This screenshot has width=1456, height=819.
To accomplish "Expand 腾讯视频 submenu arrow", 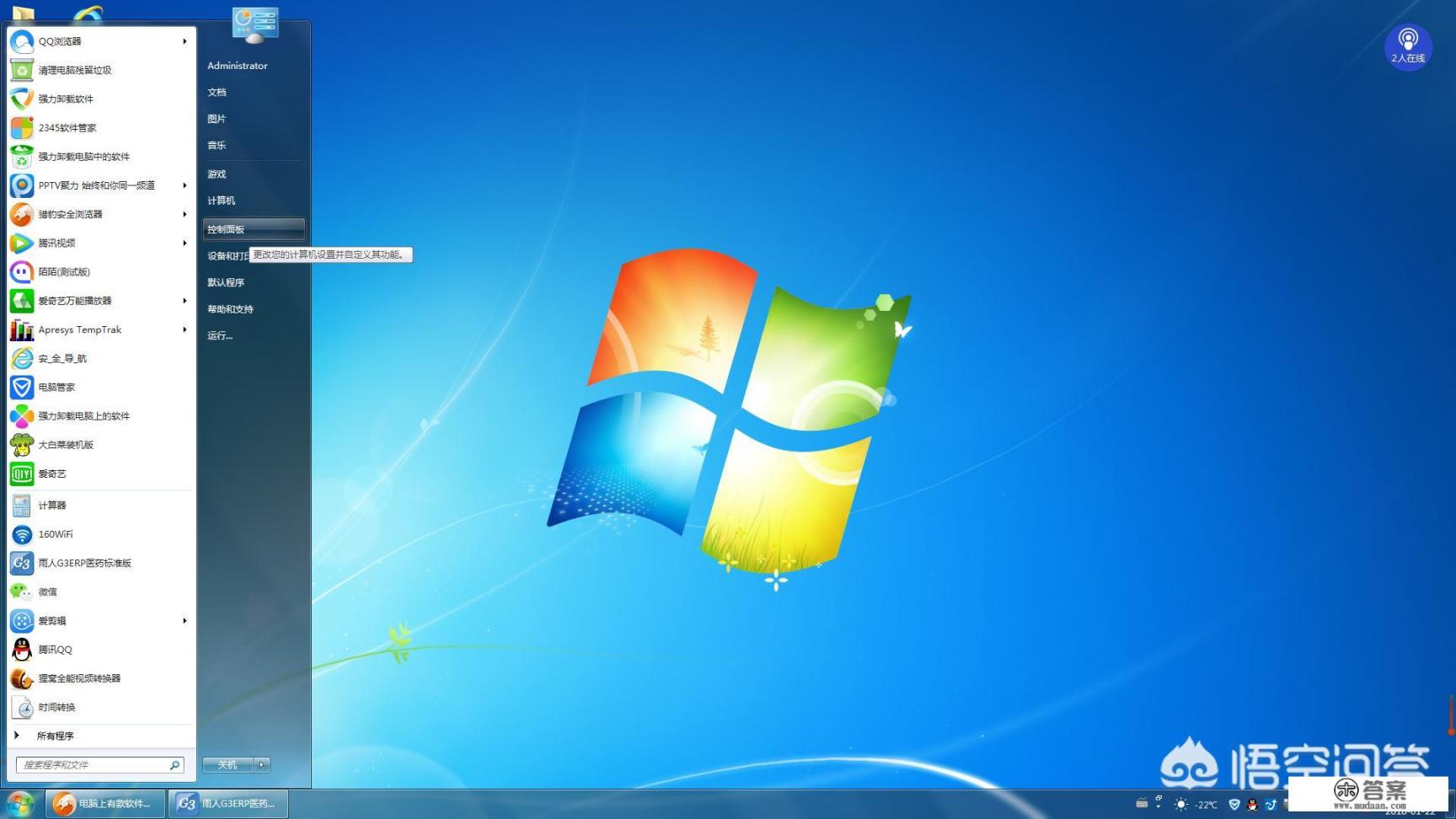I will (185, 243).
